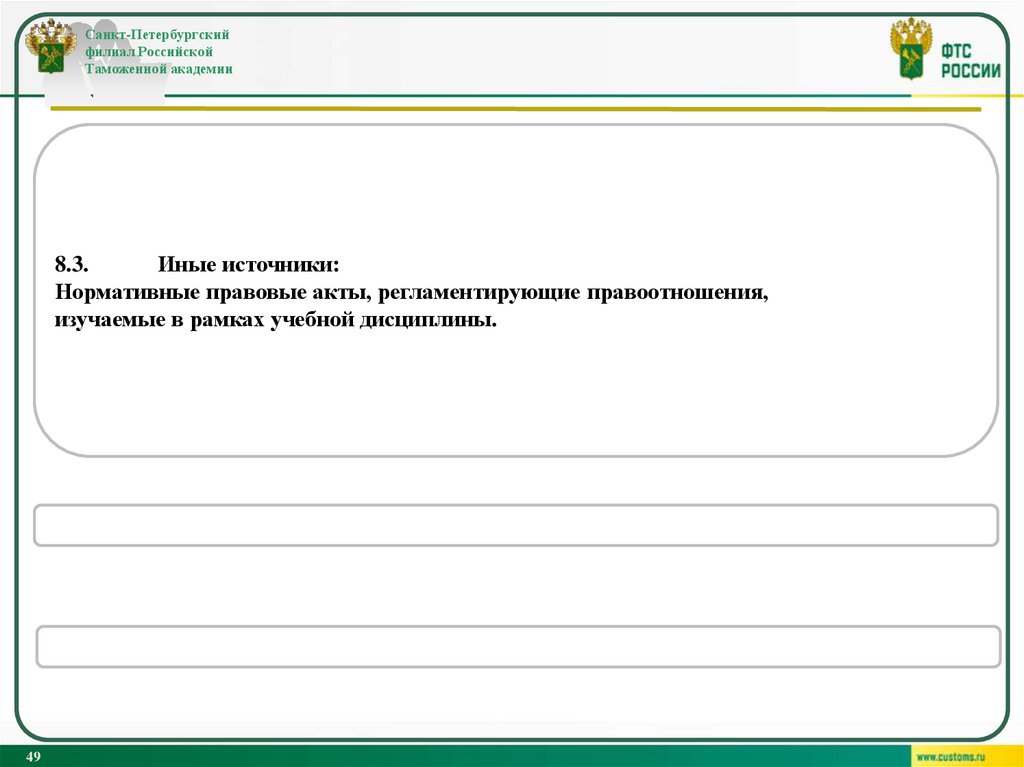Select the "ФТС РОССИИ" logo text
The width and height of the screenshot is (1024, 767).
point(970,61)
